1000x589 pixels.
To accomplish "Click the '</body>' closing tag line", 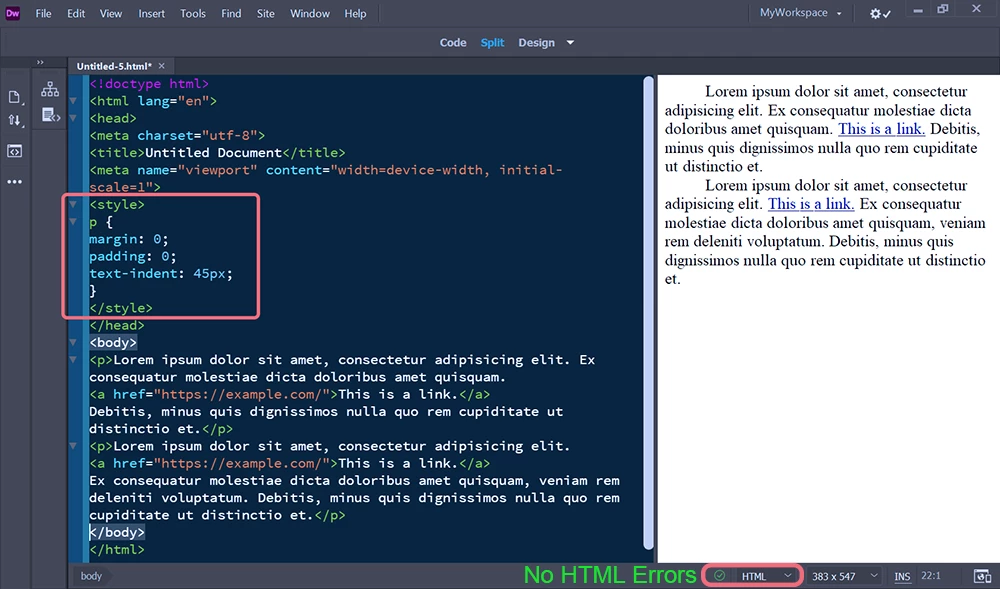I will point(117,532).
